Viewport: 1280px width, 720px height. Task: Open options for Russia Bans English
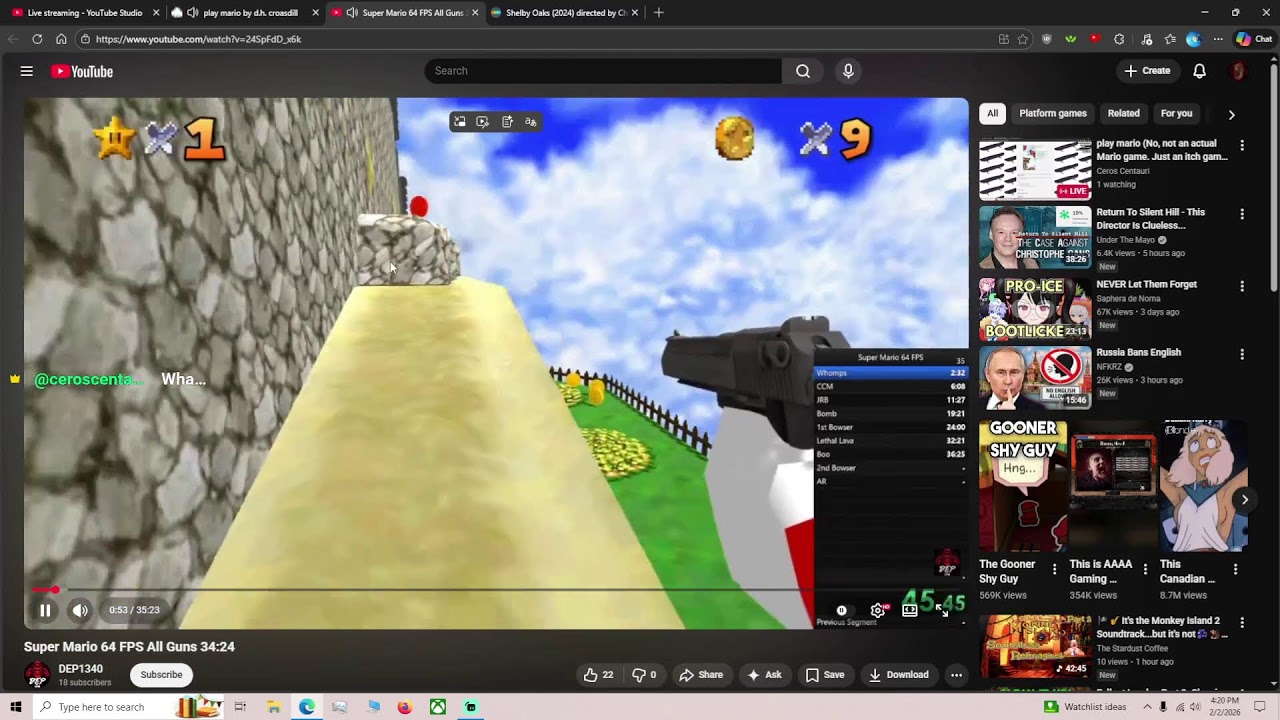coord(1242,354)
